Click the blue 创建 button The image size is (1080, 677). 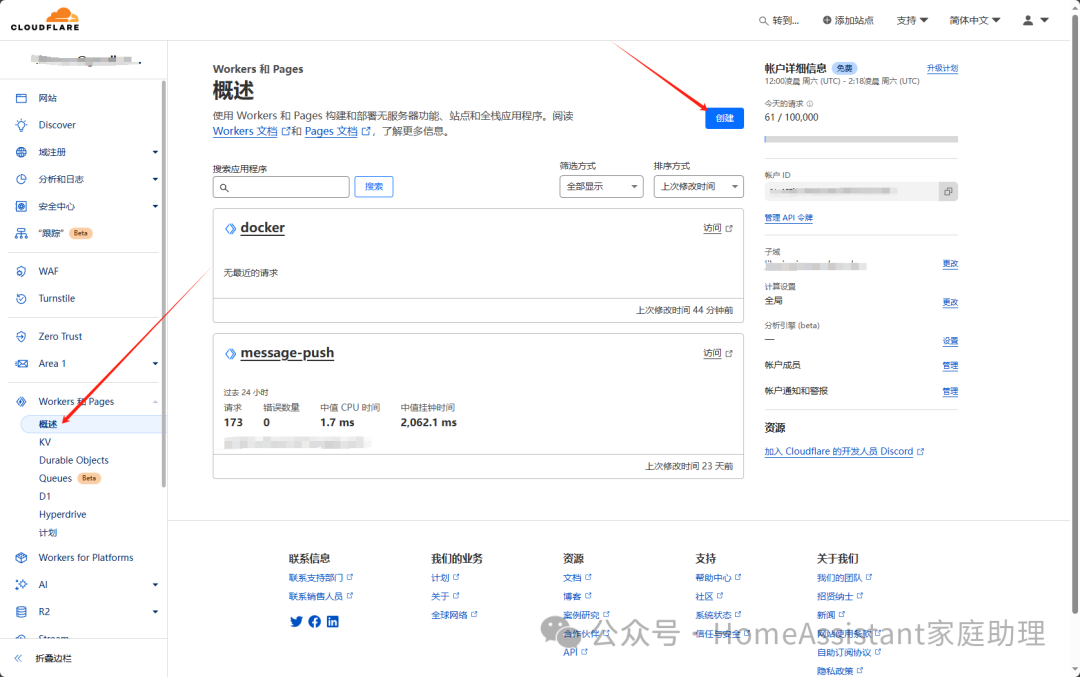[x=724, y=118]
